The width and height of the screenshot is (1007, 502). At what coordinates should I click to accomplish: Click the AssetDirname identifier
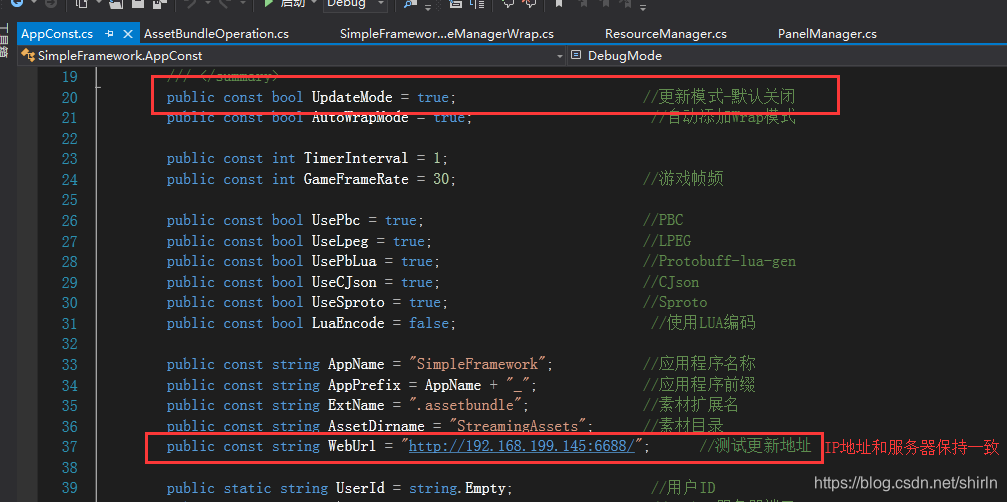coord(376,426)
